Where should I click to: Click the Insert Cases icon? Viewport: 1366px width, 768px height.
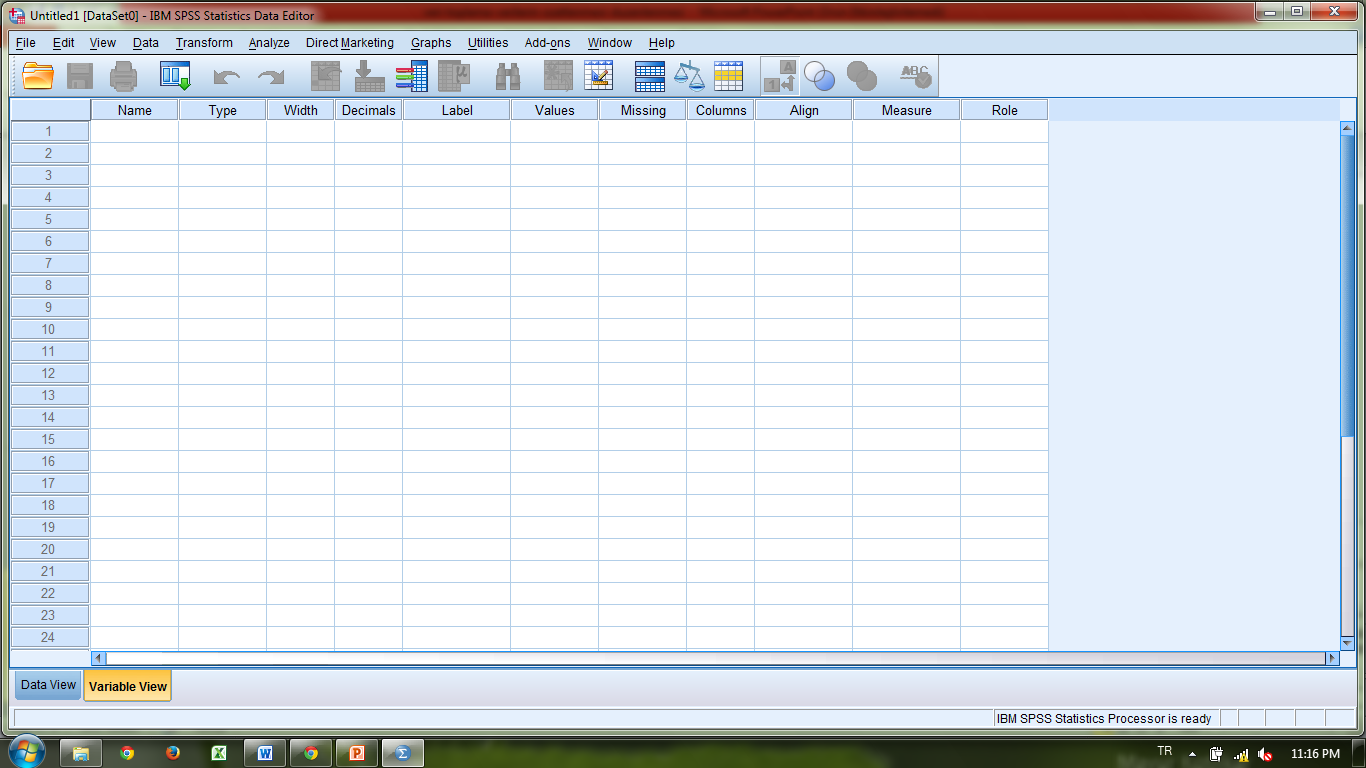(558, 76)
